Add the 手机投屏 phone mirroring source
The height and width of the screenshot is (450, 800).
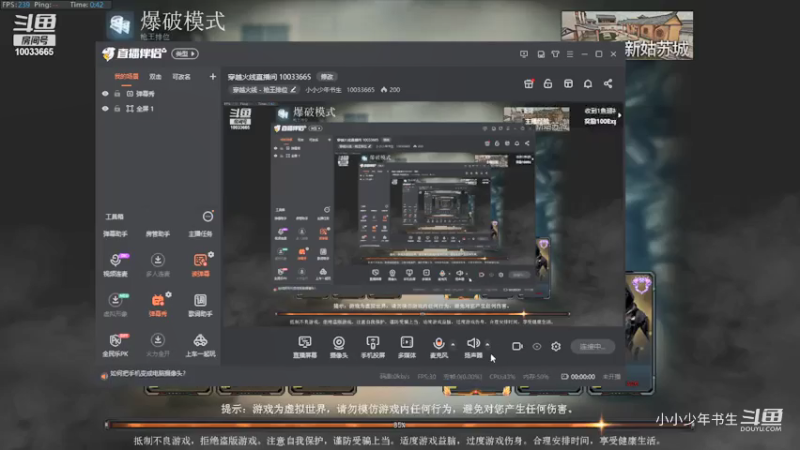point(373,347)
